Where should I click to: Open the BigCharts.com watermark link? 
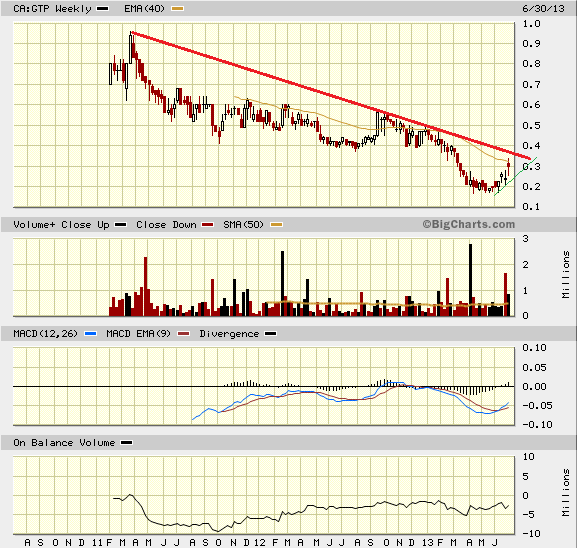[468, 224]
